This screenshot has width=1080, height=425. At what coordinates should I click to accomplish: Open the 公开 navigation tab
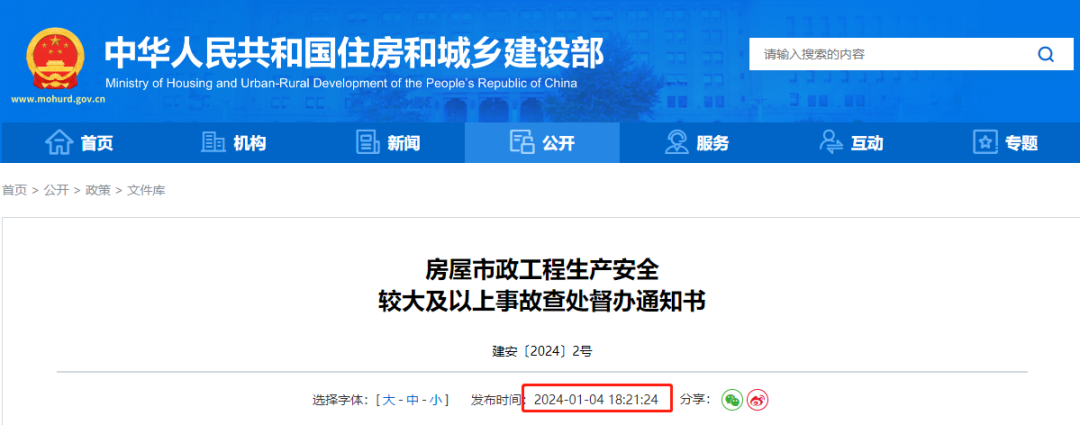542,143
